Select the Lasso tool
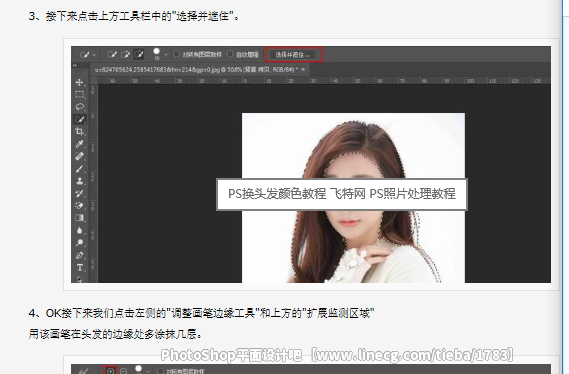 pos(79,107)
